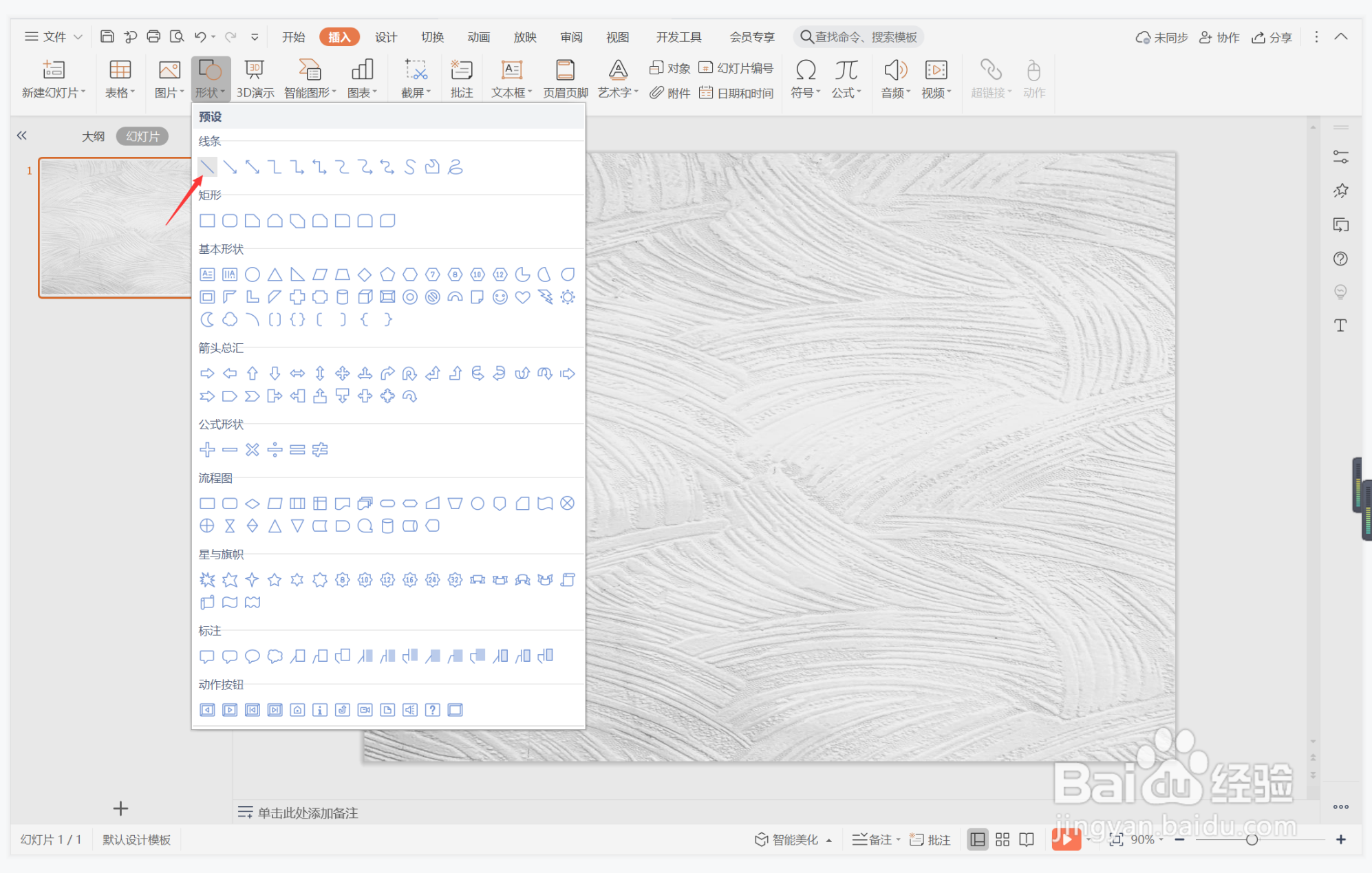
Task: Select the right arrow block shape
Action: 207,374
